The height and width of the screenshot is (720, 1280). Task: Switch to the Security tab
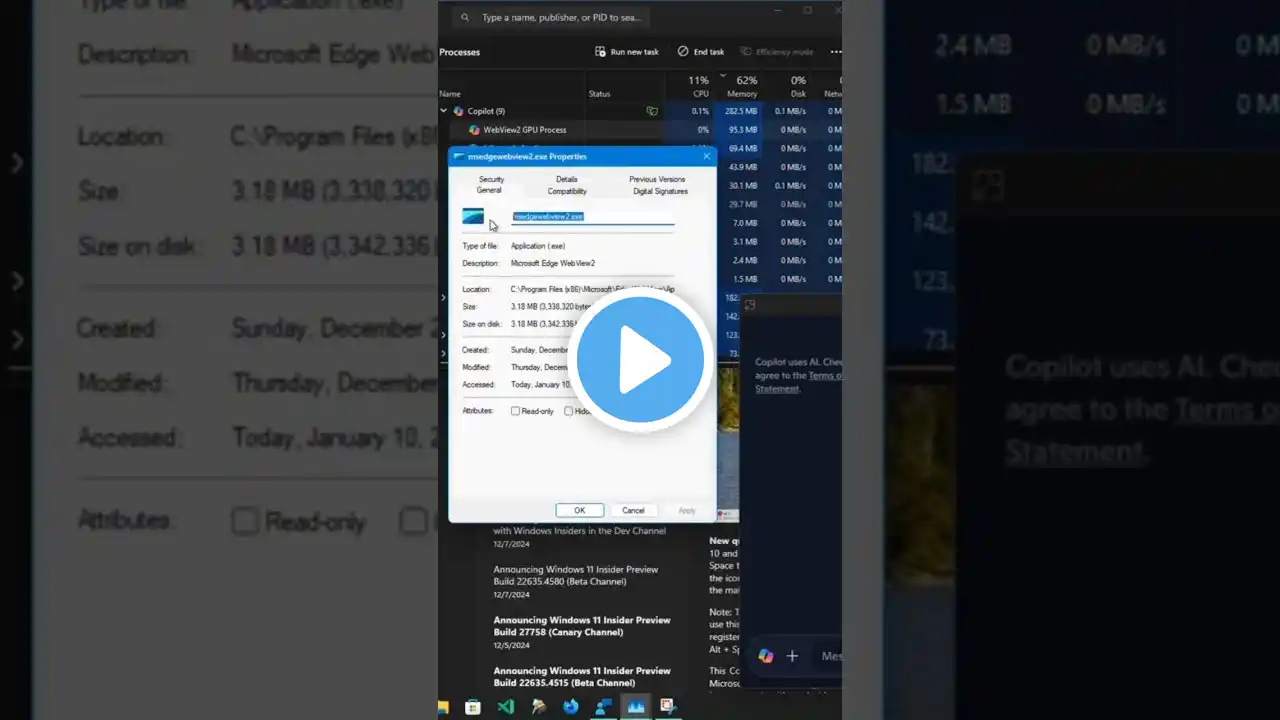[x=491, y=179]
